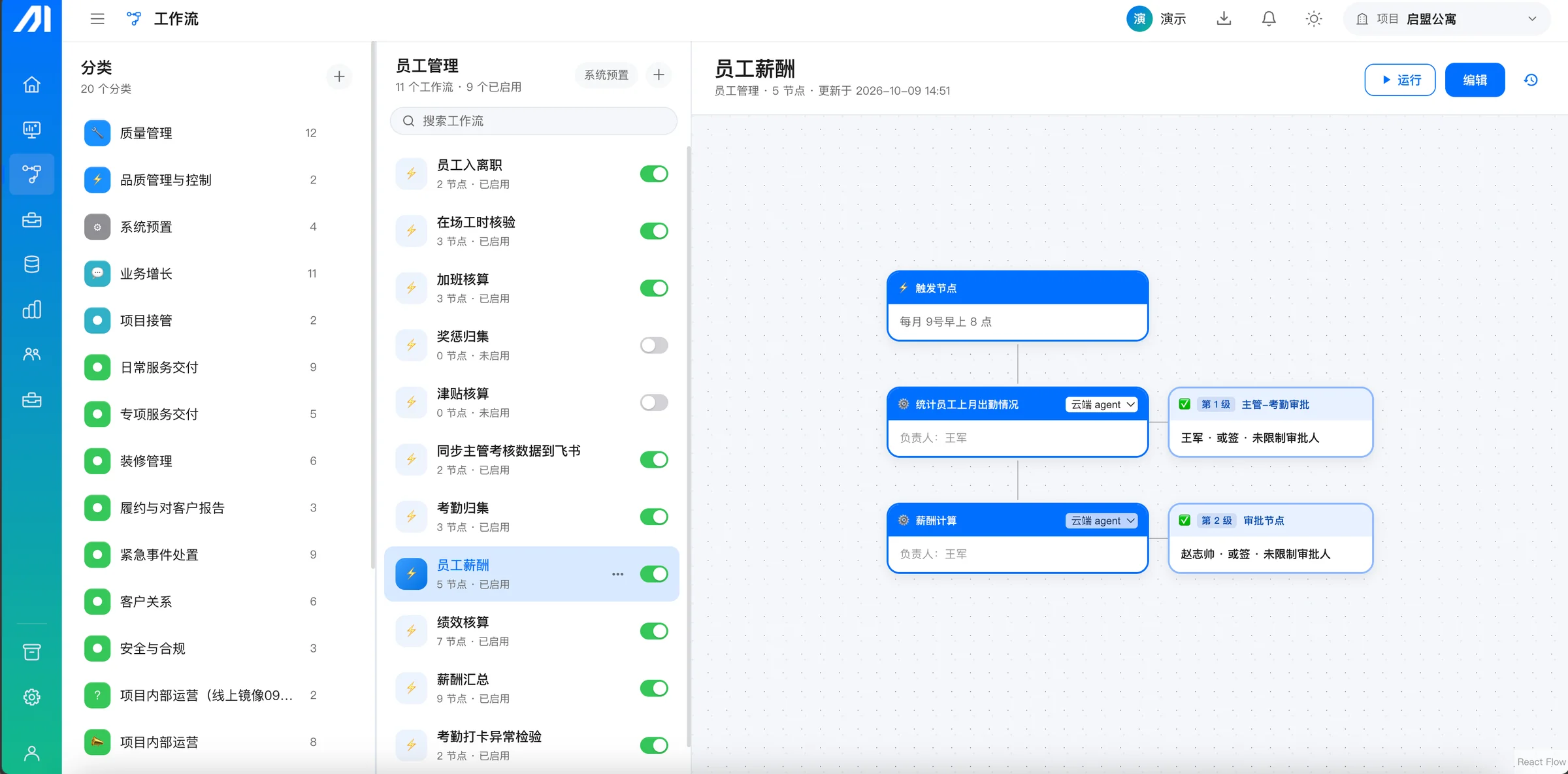
Task: Click the 搜索工作流 search field
Action: pyautogui.click(x=533, y=121)
